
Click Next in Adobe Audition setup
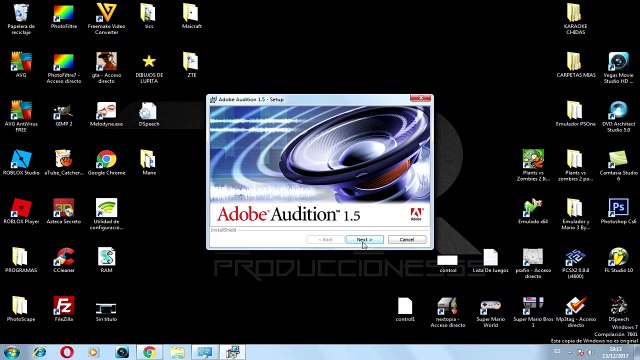(364, 240)
